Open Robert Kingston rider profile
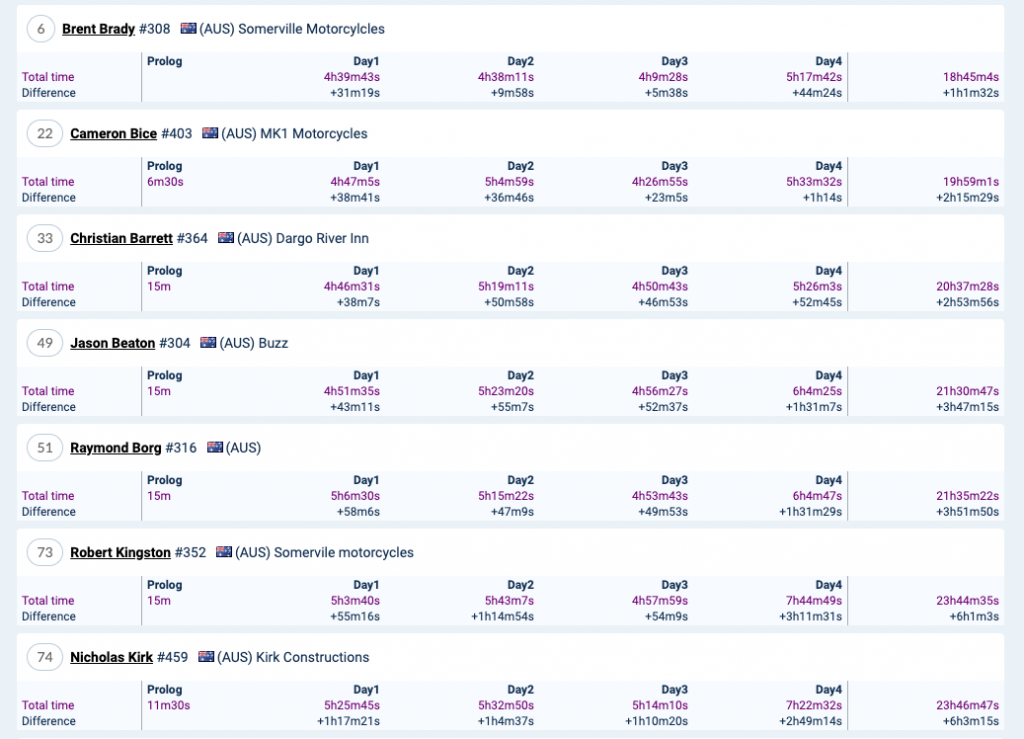The image size is (1024, 739). [x=120, y=553]
